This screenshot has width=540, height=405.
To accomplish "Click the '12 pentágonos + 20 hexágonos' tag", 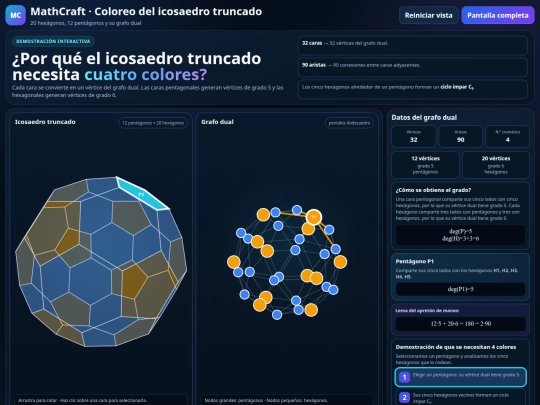I will 153,123.
